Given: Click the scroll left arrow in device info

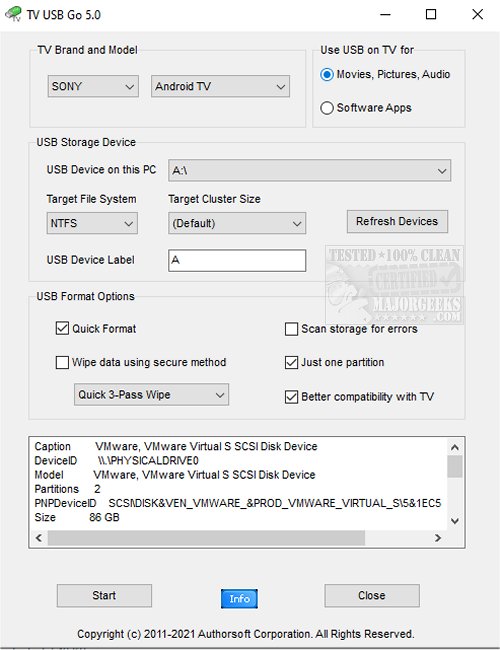Looking at the screenshot, I should [39, 538].
